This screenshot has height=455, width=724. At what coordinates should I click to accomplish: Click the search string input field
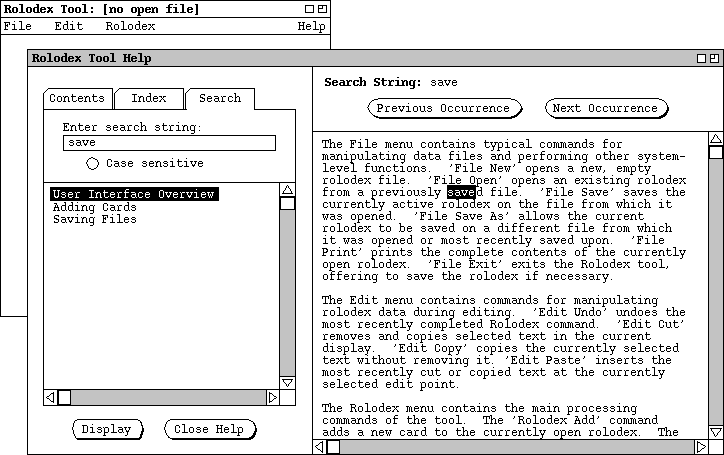point(168,143)
